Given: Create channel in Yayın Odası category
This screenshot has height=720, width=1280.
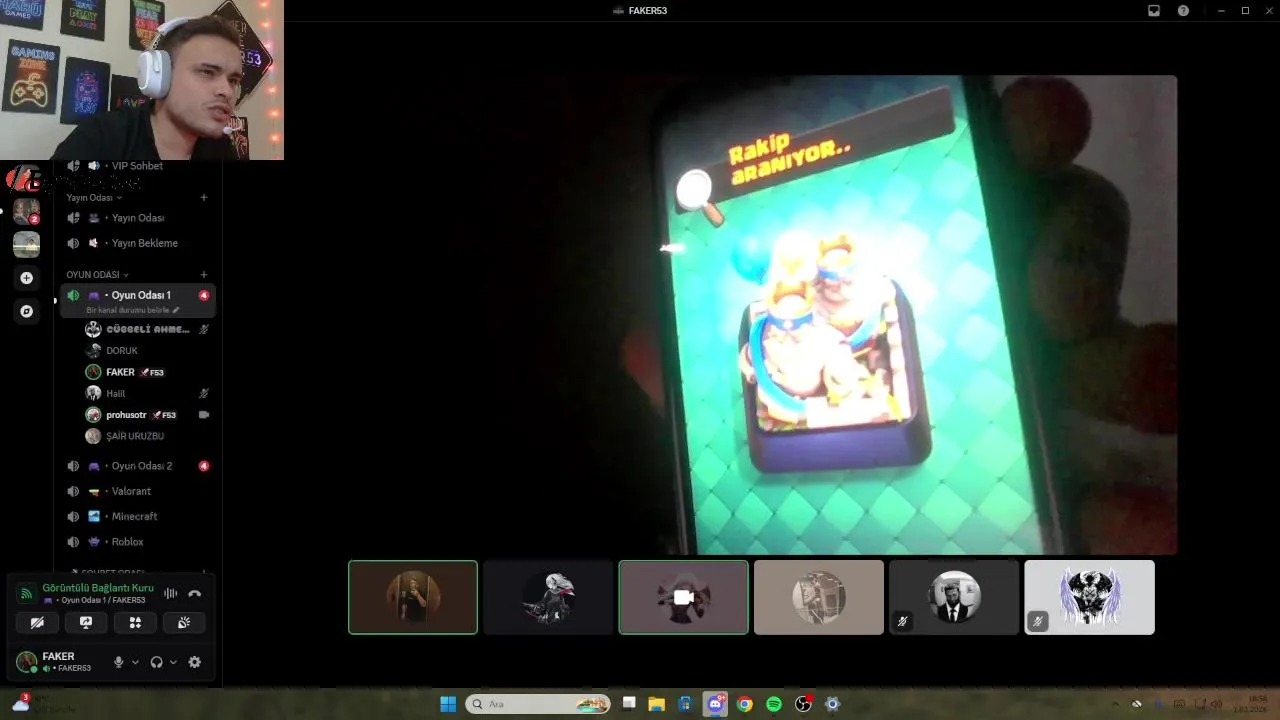Looking at the screenshot, I should (x=204, y=197).
